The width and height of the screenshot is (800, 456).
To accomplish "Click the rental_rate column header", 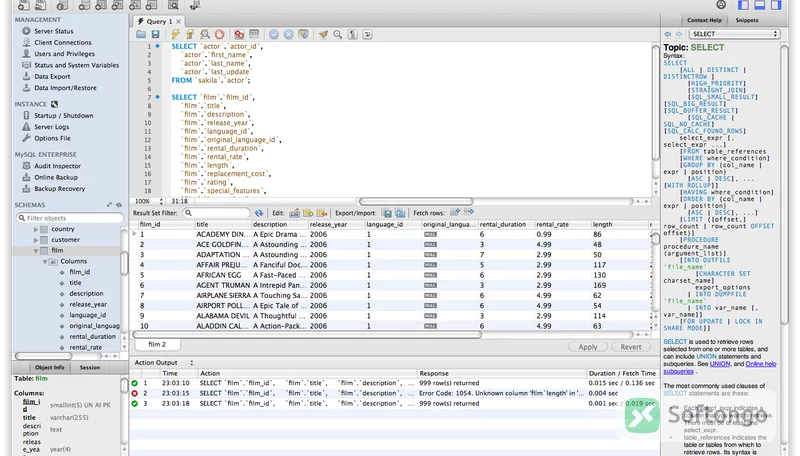I will pyautogui.click(x=562, y=224).
